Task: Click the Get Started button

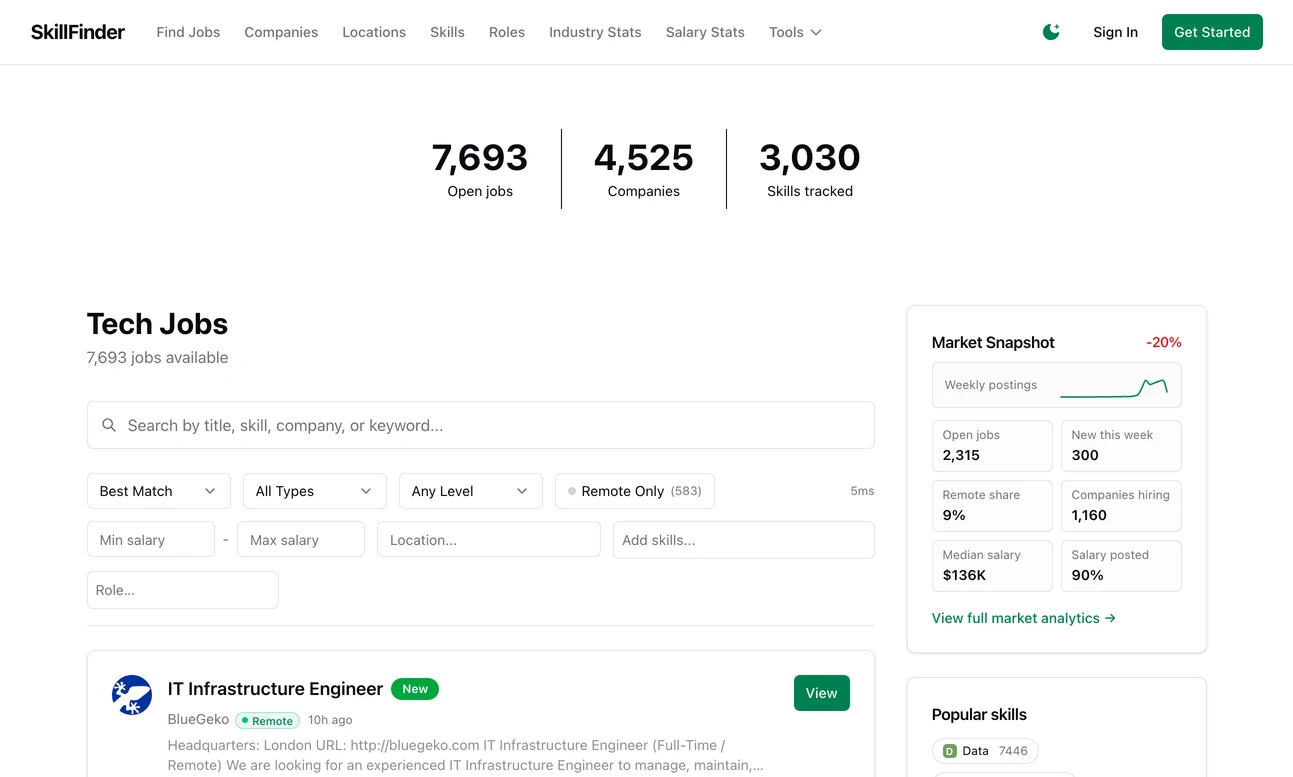Action: coord(1212,32)
